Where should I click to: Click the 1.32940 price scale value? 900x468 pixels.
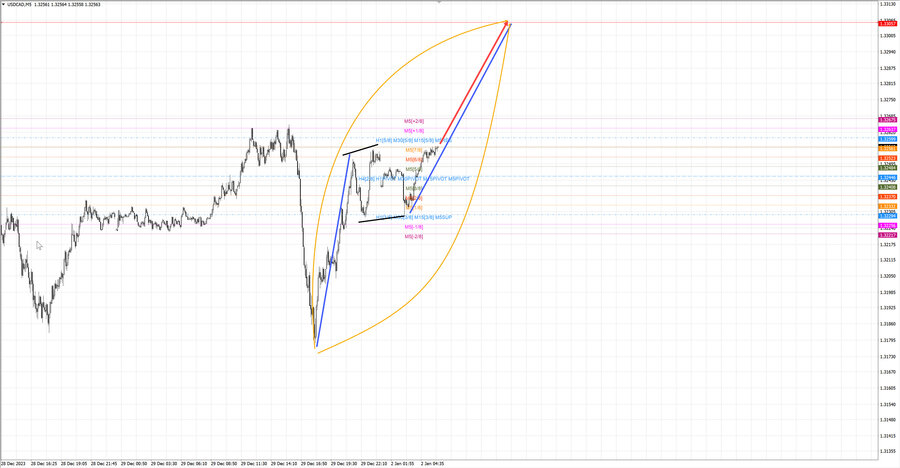pyautogui.click(x=887, y=52)
